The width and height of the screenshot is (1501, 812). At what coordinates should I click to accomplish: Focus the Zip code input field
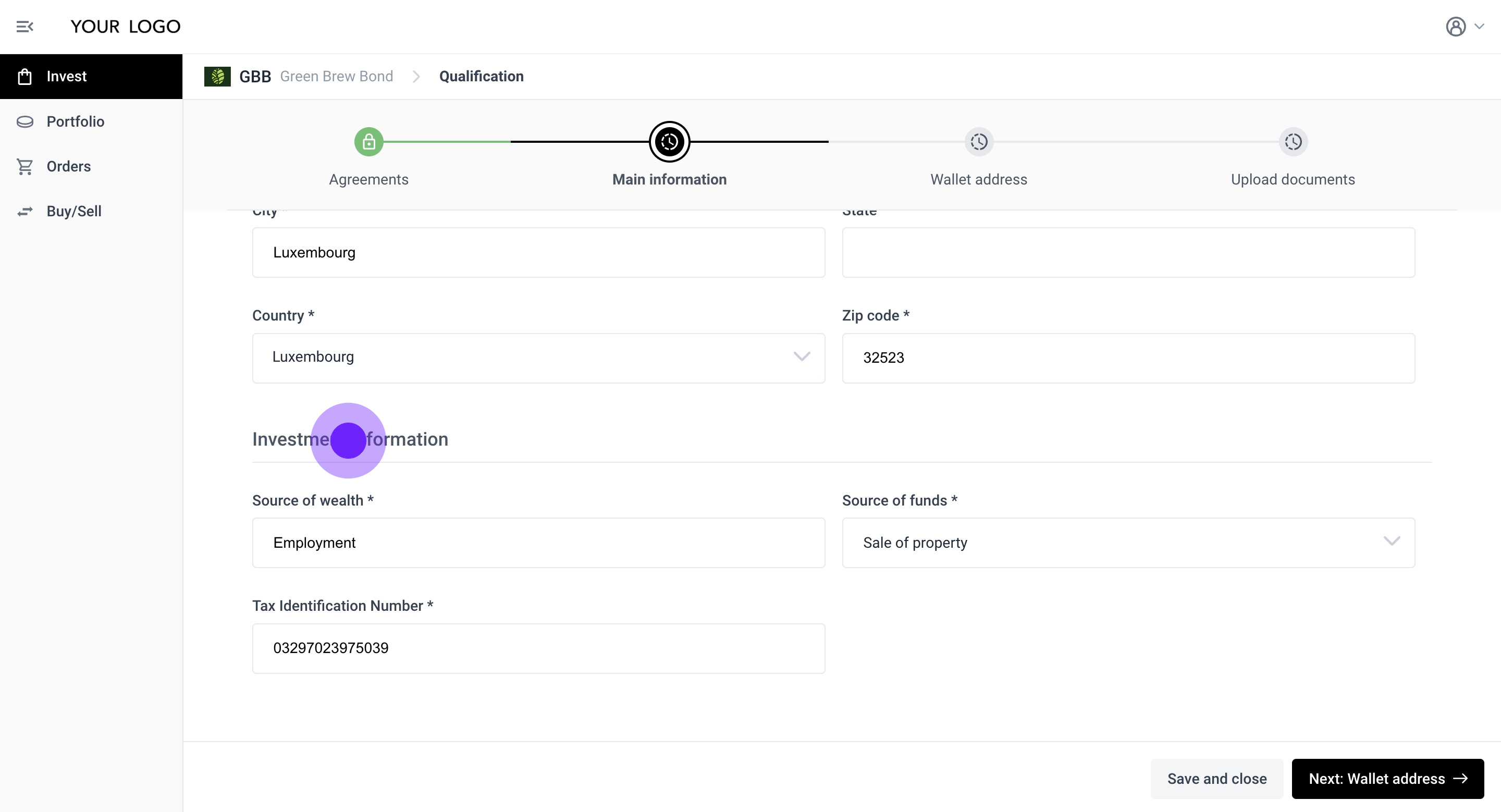[1128, 358]
